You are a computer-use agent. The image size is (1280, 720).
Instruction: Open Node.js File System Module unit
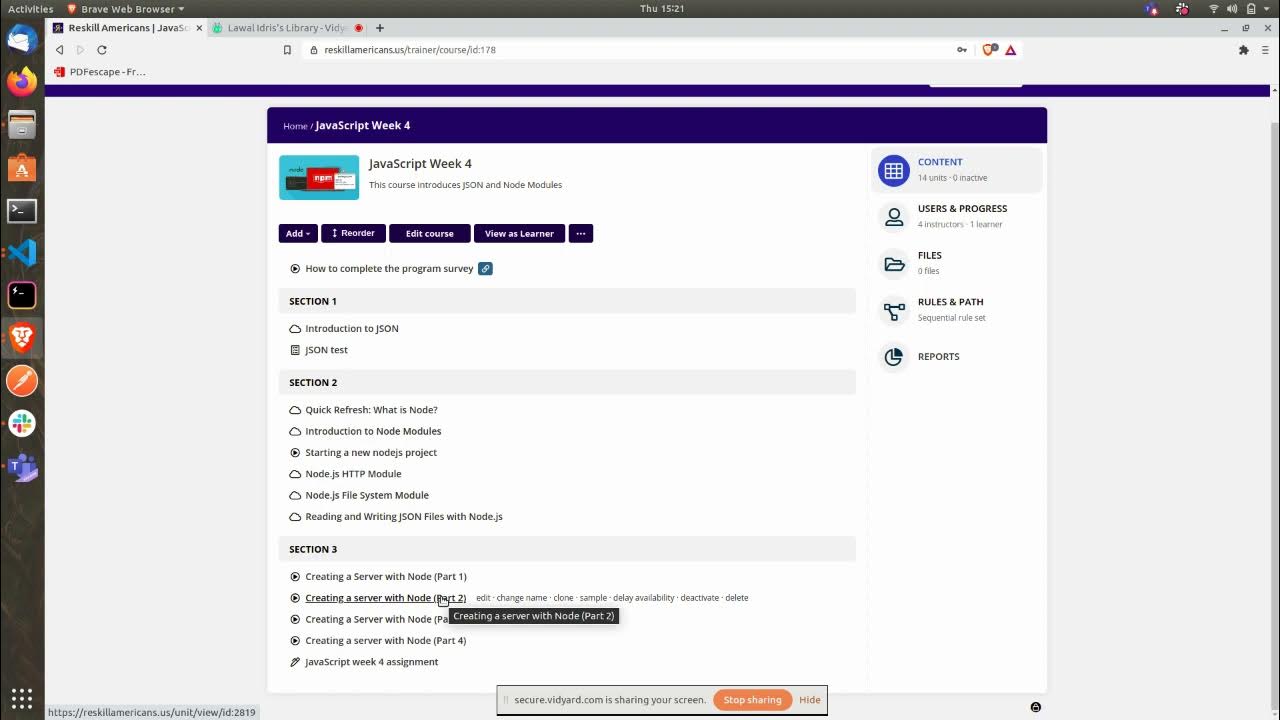pyautogui.click(x=367, y=495)
